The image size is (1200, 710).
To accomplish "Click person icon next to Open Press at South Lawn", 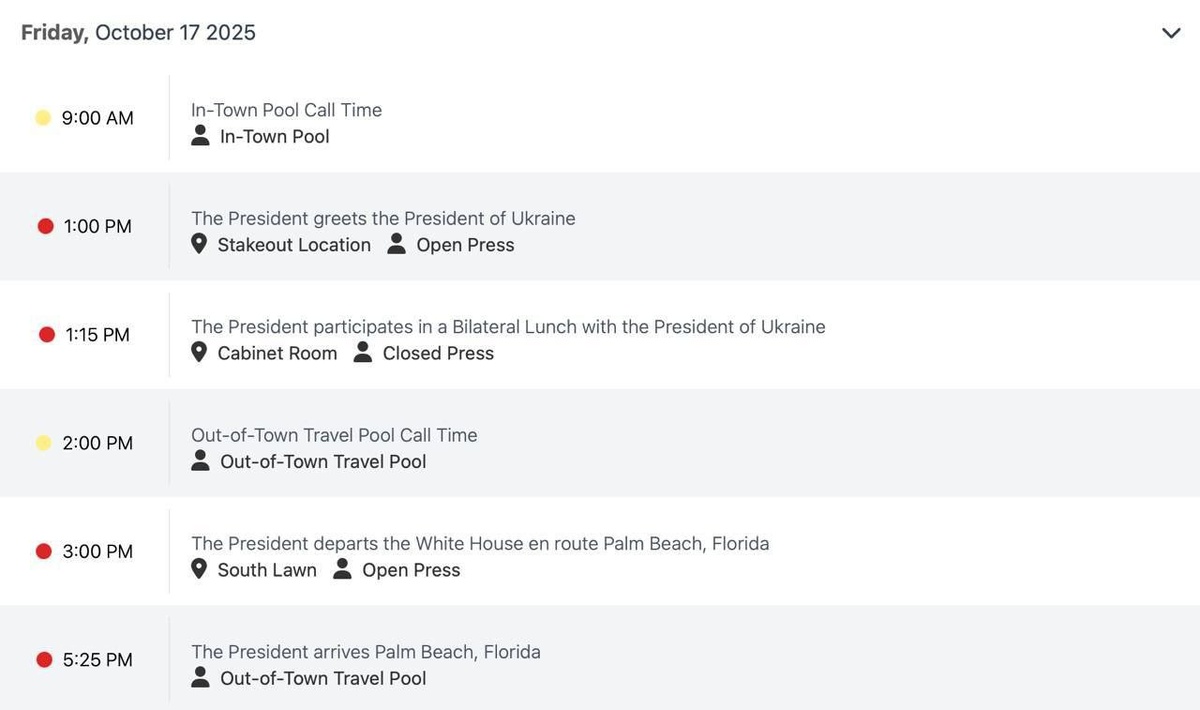I will coord(343,570).
